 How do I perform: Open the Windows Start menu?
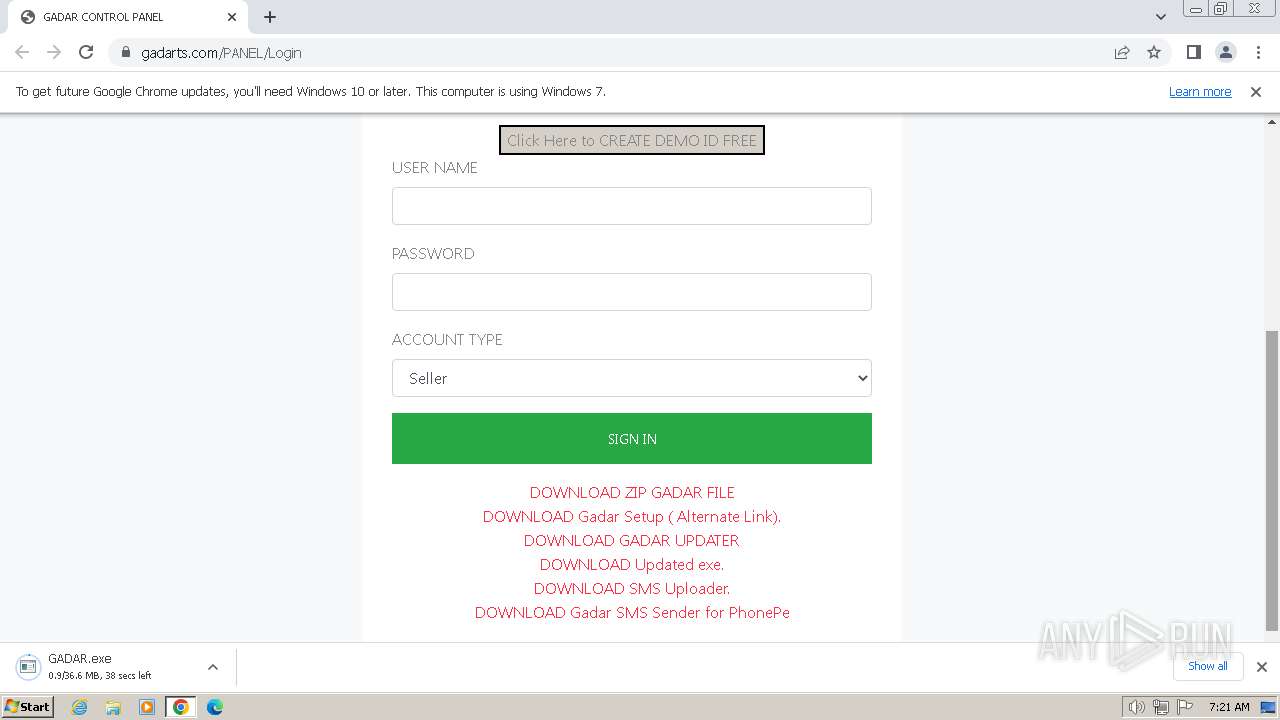(x=28, y=706)
